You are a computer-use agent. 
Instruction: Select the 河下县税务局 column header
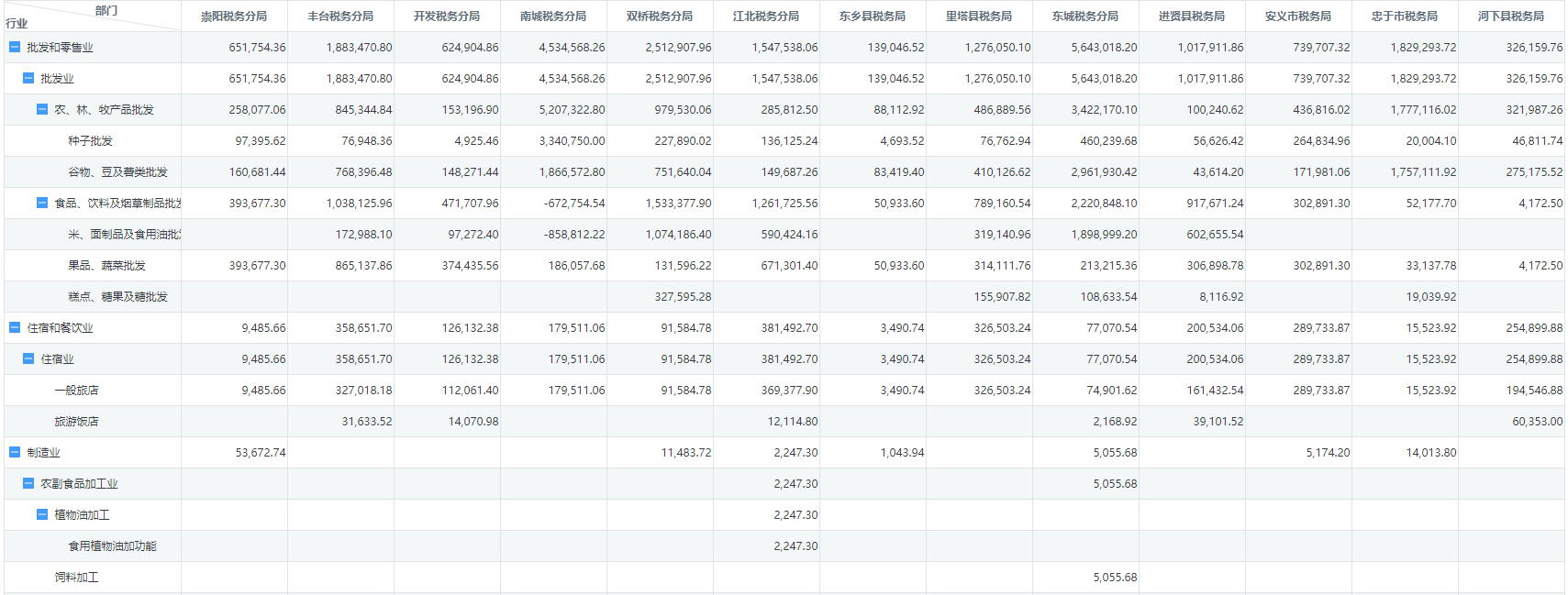point(1511,17)
